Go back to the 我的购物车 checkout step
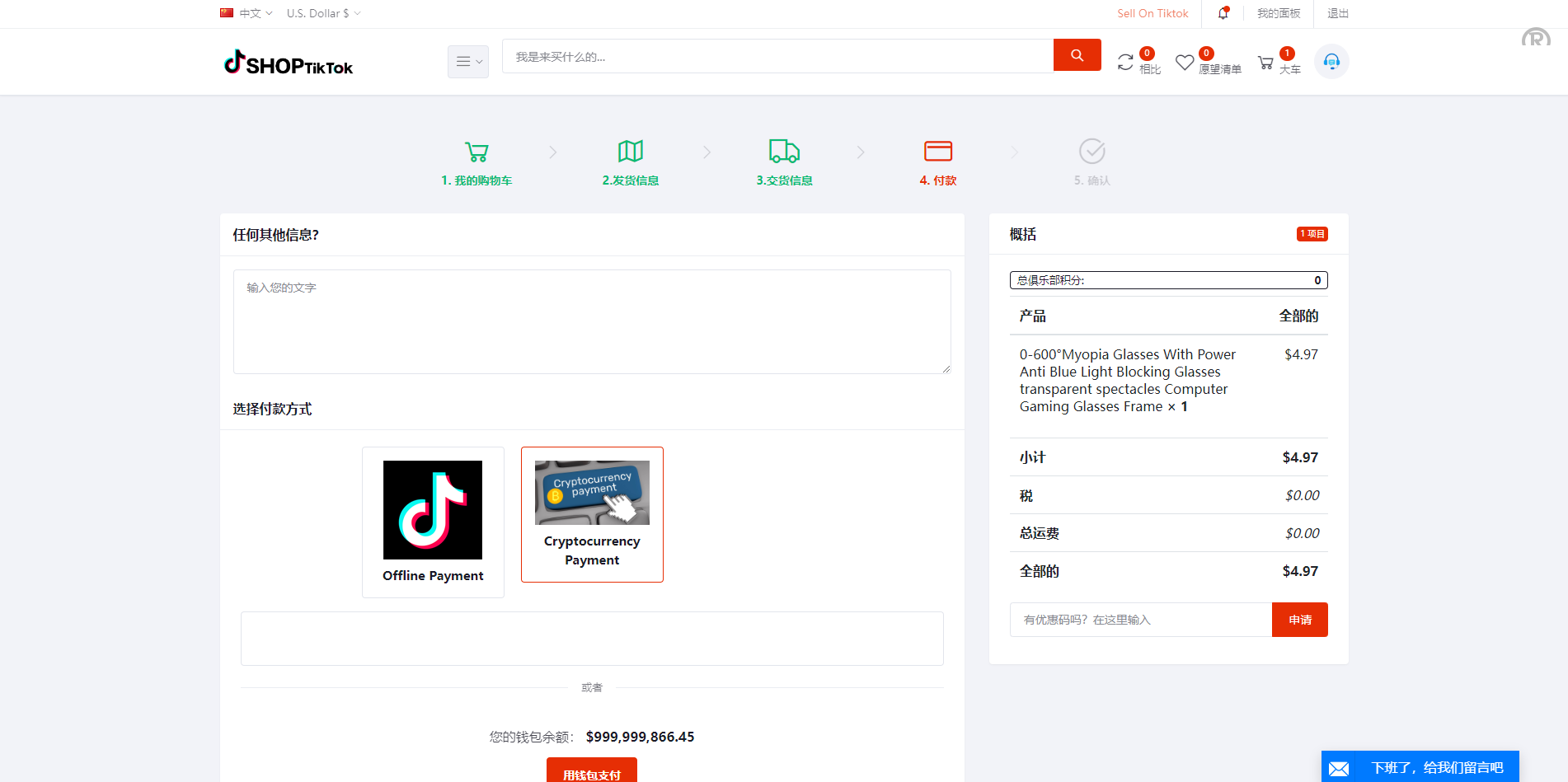Image resolution: width=1568 pixels, height=782 pixels. click(477, 162)
